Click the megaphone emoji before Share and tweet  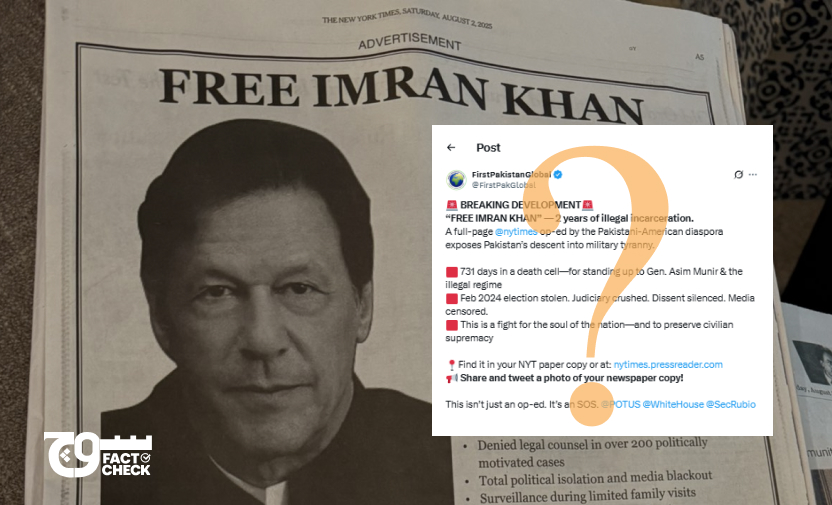pyautogui.click(x=452, y=378)
